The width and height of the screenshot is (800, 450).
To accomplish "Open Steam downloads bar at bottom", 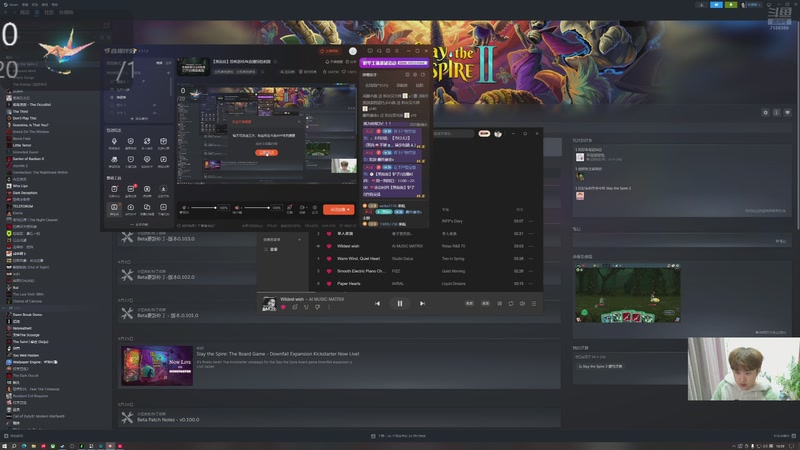I will point(398,436).
